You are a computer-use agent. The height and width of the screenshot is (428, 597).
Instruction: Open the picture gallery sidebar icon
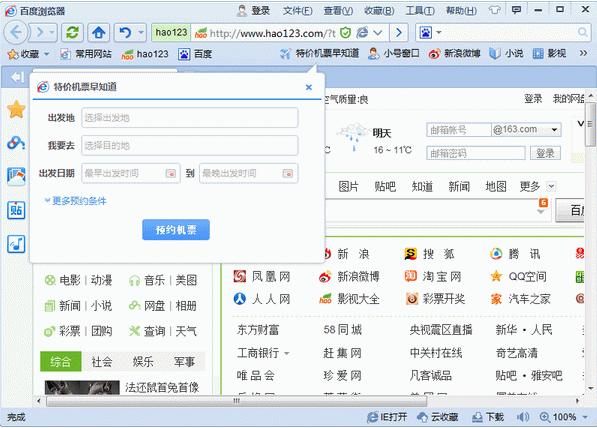click(x=16, y=176)
